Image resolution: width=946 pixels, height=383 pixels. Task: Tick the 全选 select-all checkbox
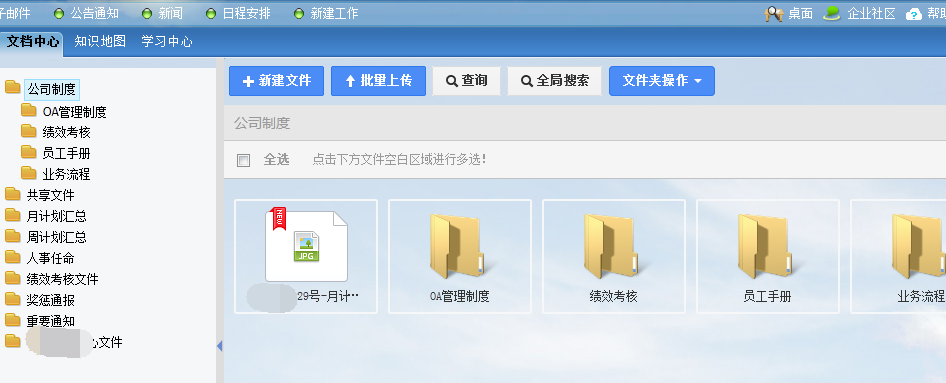coord(244,160)
